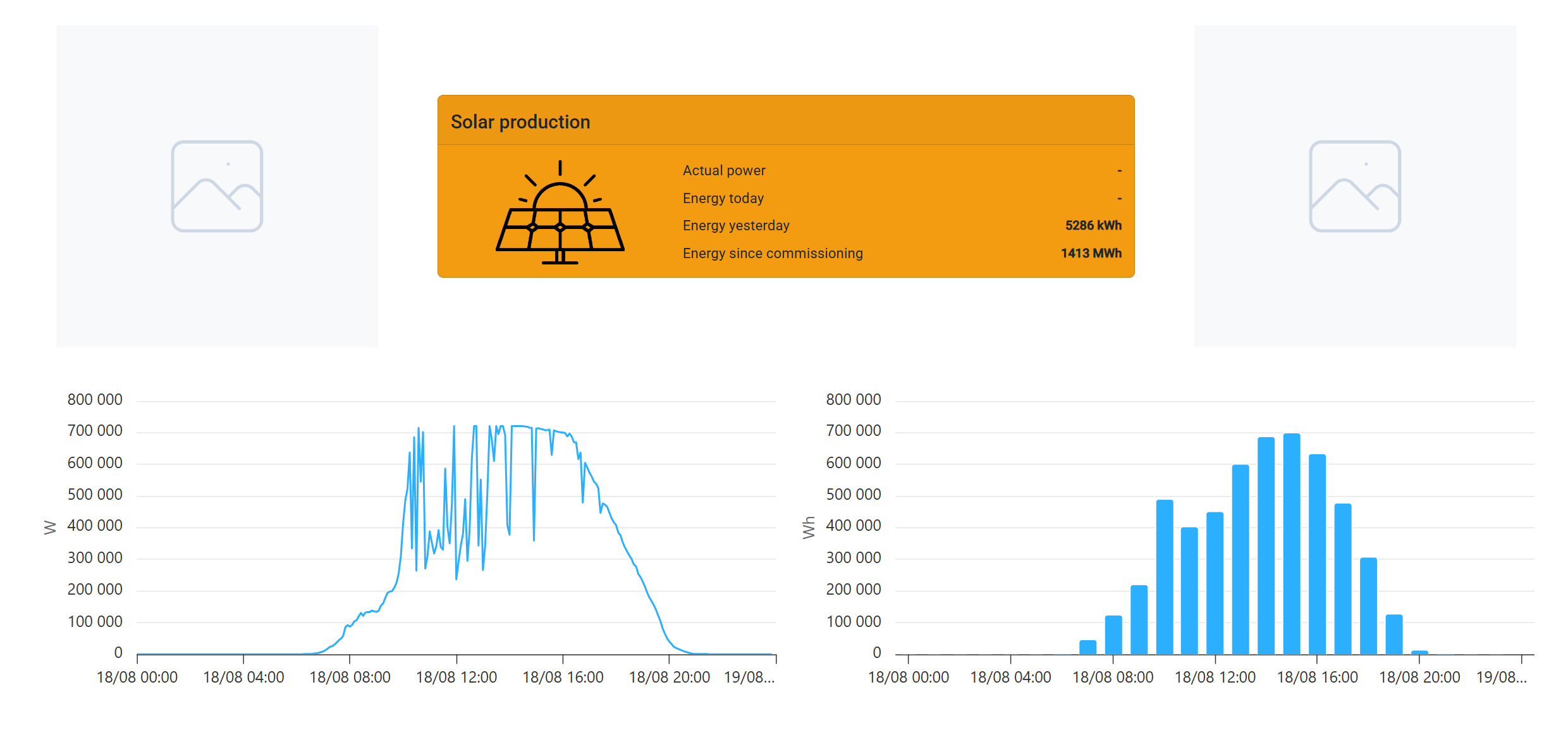Image resolution: width=1568 pixels, height=756 pixels.
Task: Click the 18/08 08:00 bar in Wh chart
Action: tap(1113, 635)
